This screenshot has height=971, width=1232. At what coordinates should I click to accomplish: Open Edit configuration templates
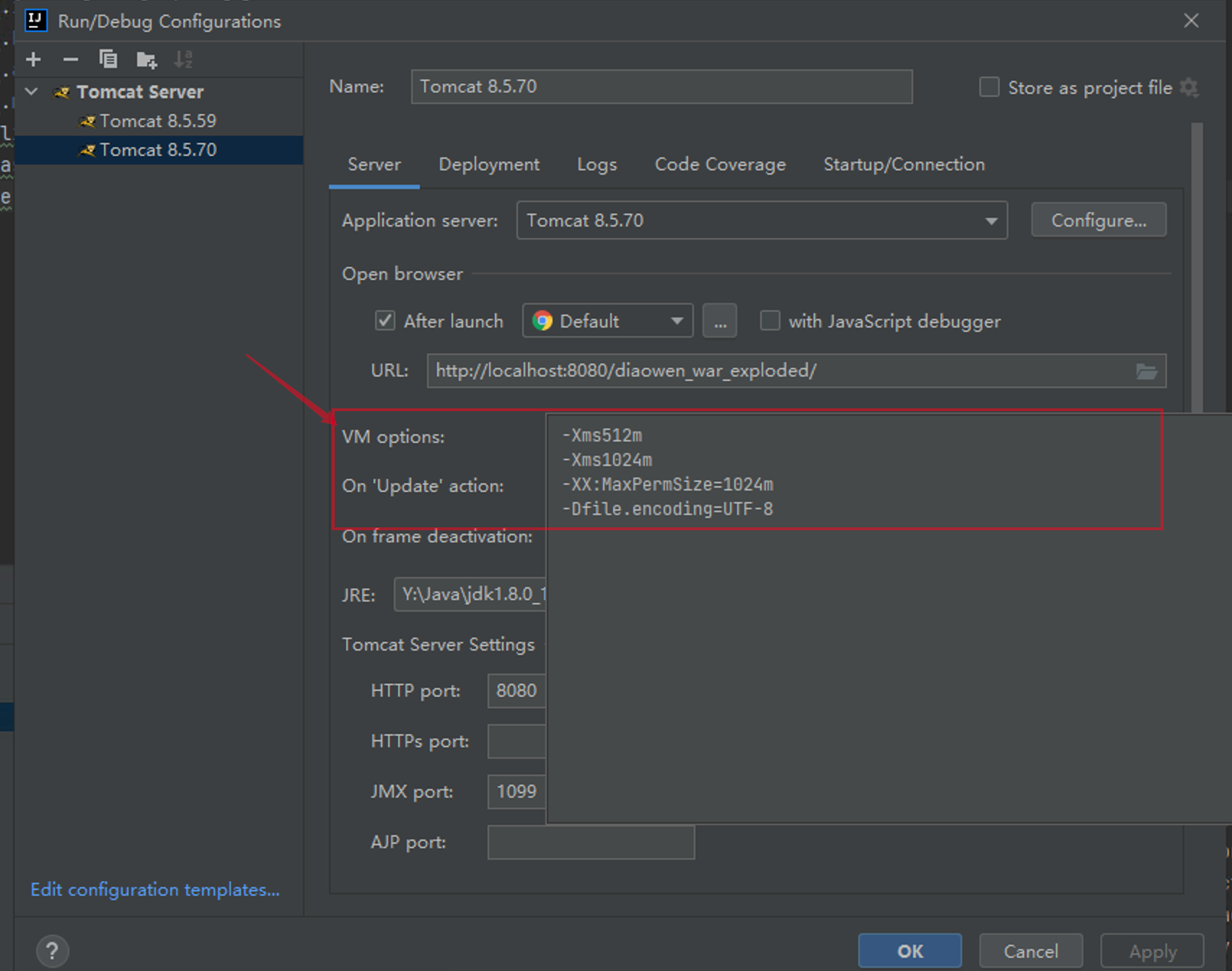click(x=155, y=889)
